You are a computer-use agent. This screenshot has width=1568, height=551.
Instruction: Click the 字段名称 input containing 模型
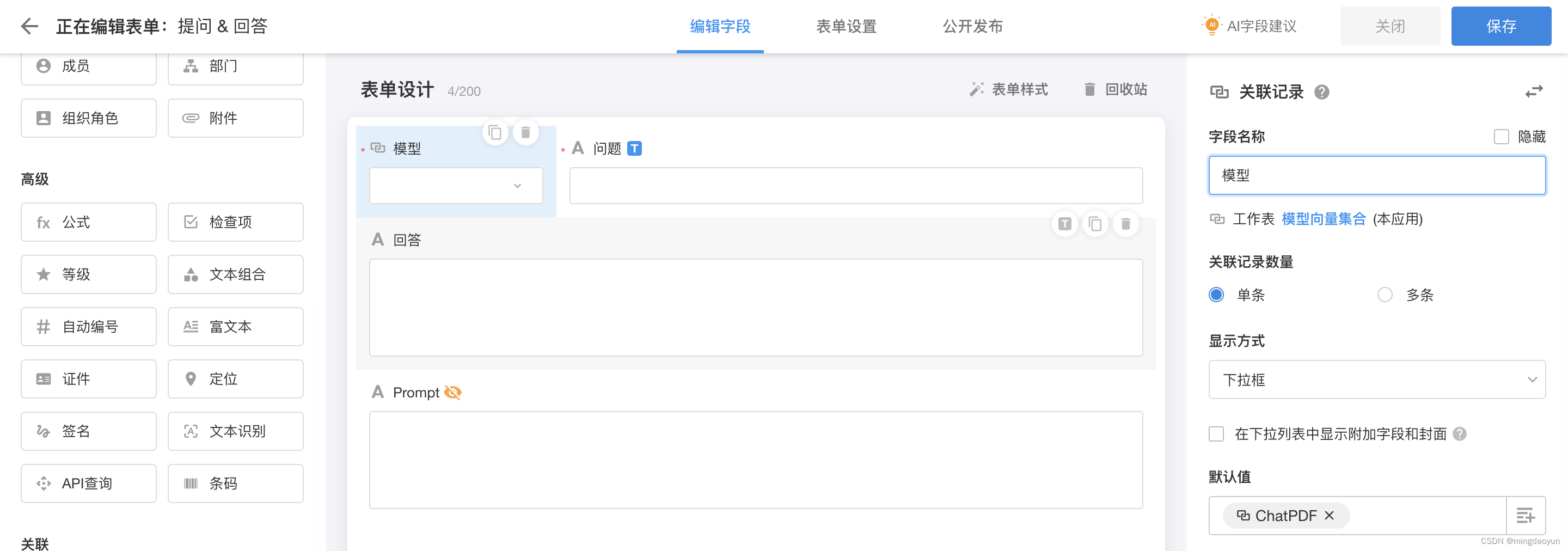pos(1376,176)
